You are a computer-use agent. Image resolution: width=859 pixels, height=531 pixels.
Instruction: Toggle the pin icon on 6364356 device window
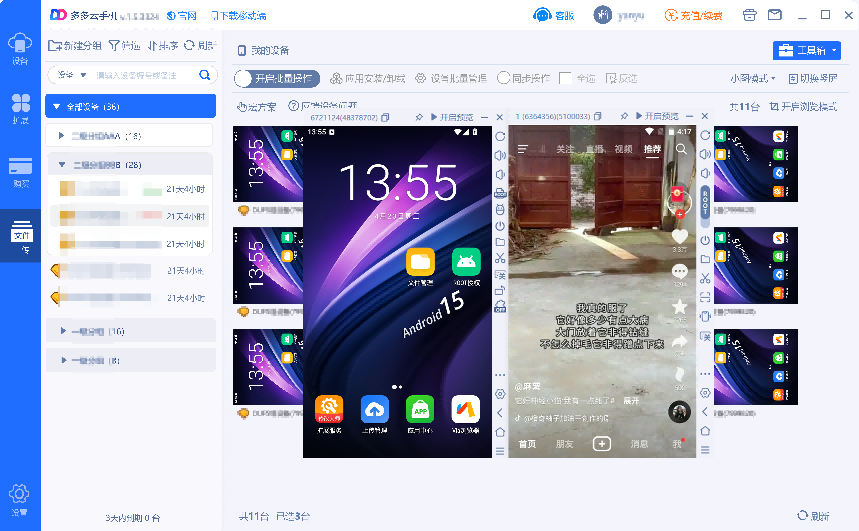624,116
